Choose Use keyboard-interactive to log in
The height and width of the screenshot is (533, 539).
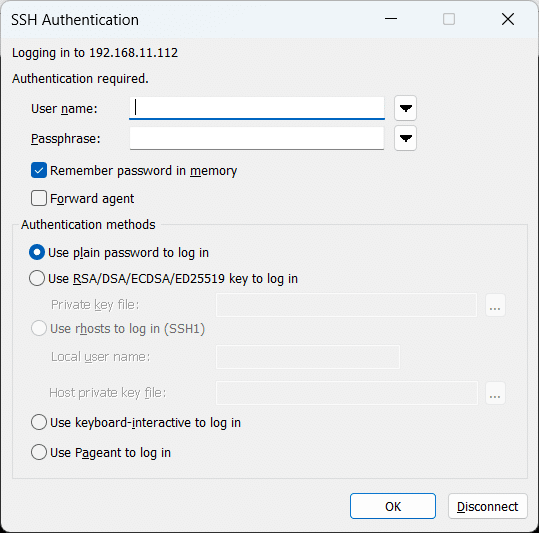click(x=39, y=422)
